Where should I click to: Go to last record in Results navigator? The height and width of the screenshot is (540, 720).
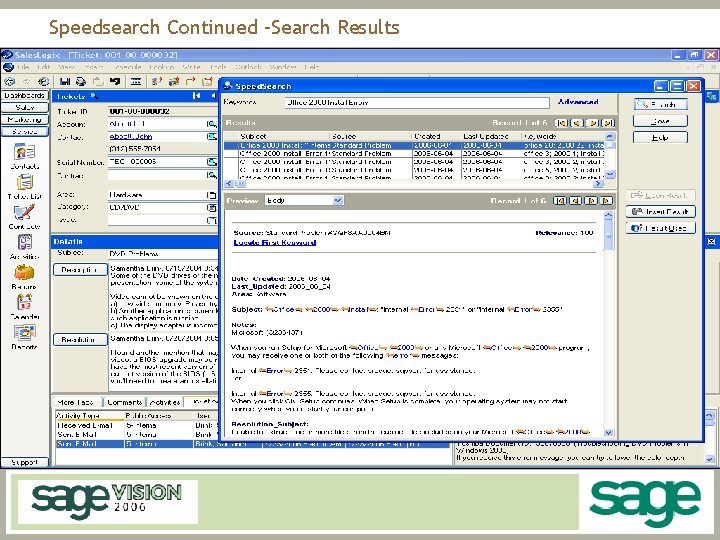point(608,123)
